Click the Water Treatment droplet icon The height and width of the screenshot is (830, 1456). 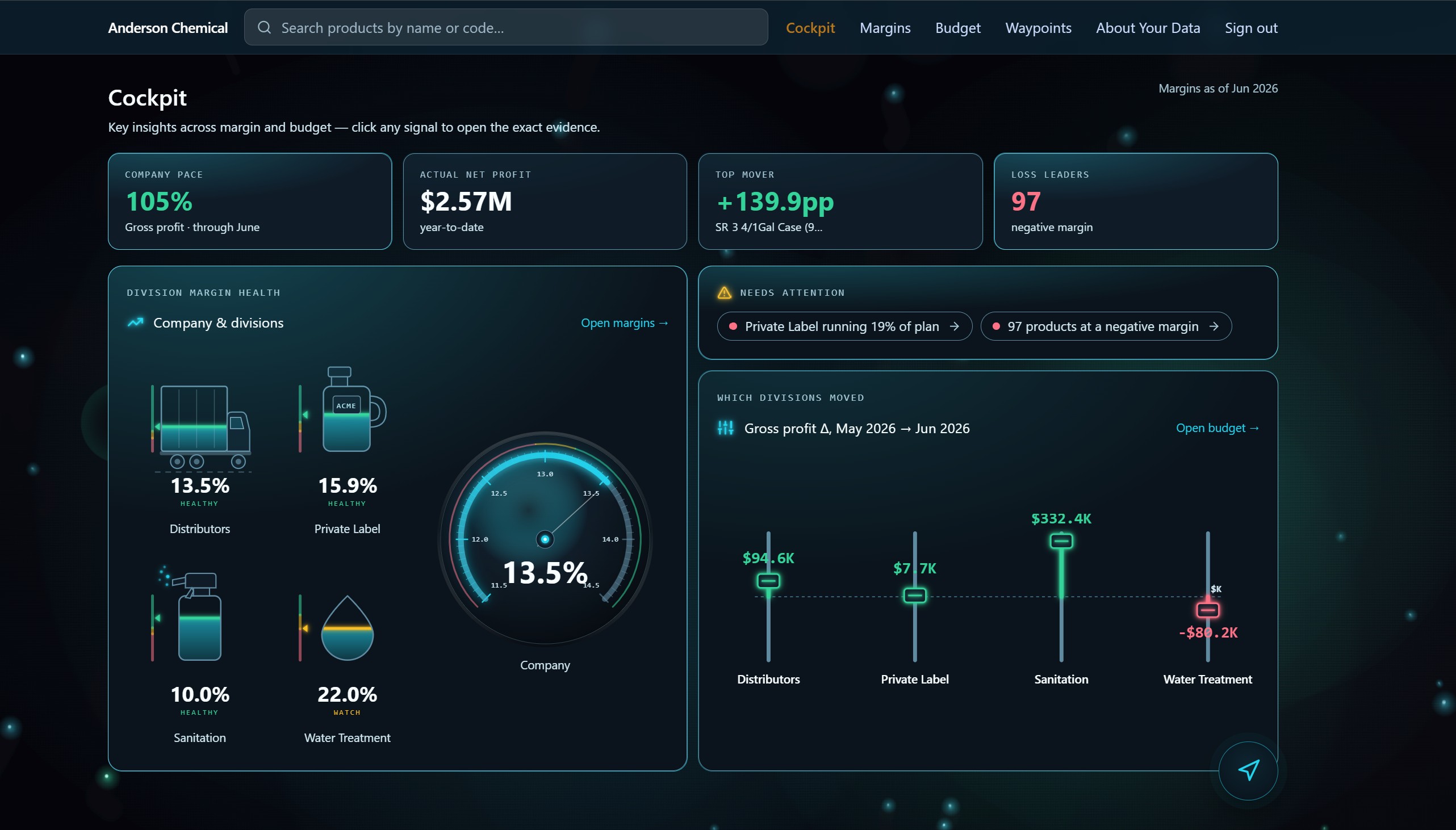pyautogui.click(x=347, y=628)
